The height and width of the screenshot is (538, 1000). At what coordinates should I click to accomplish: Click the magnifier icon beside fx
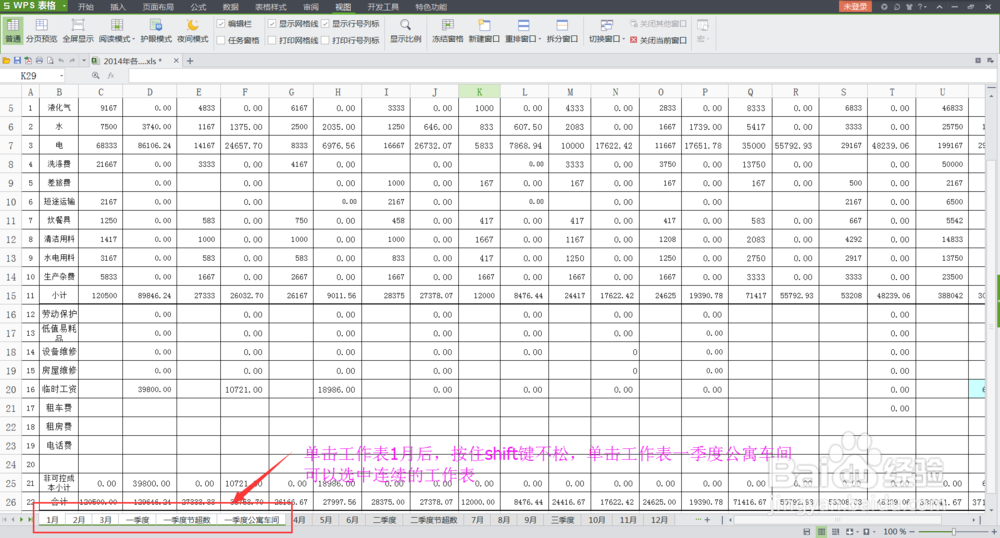coord(96,75)
